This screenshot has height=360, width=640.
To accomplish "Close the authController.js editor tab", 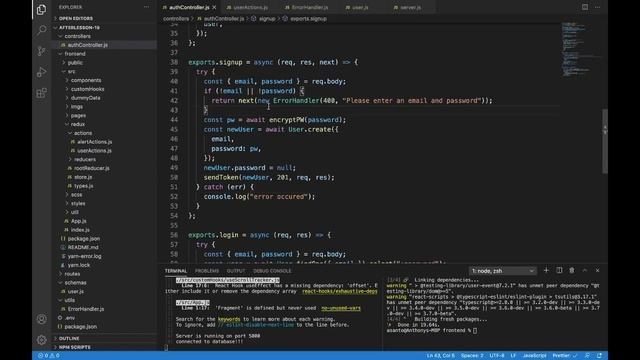I will pos(214,7).
